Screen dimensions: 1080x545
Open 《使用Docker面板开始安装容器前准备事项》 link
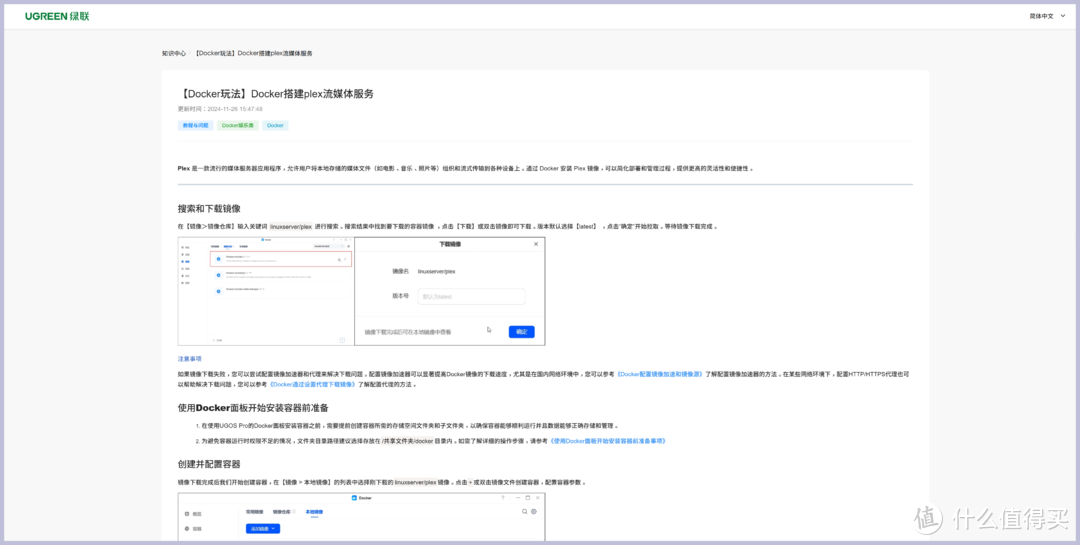[608, 440]
